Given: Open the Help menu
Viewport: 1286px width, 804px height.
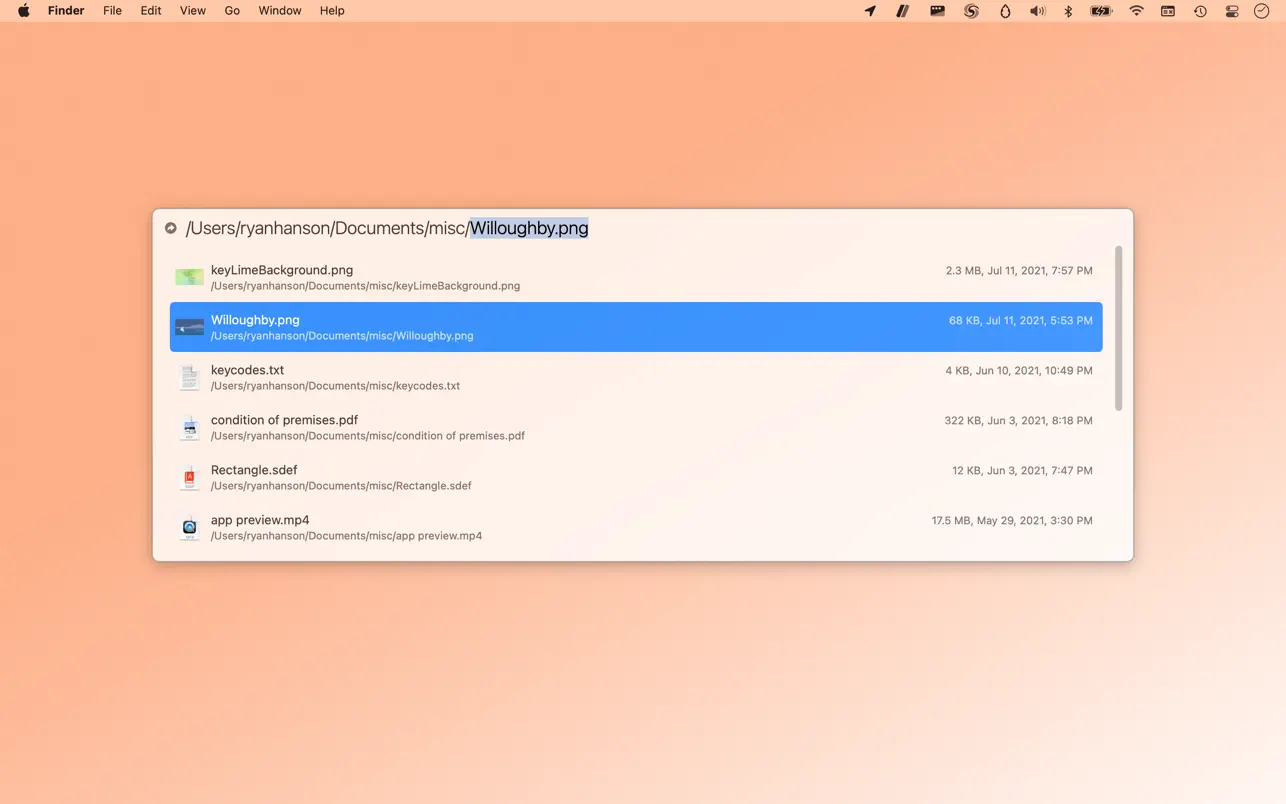Looking at the screenshot, I should 332,11.
